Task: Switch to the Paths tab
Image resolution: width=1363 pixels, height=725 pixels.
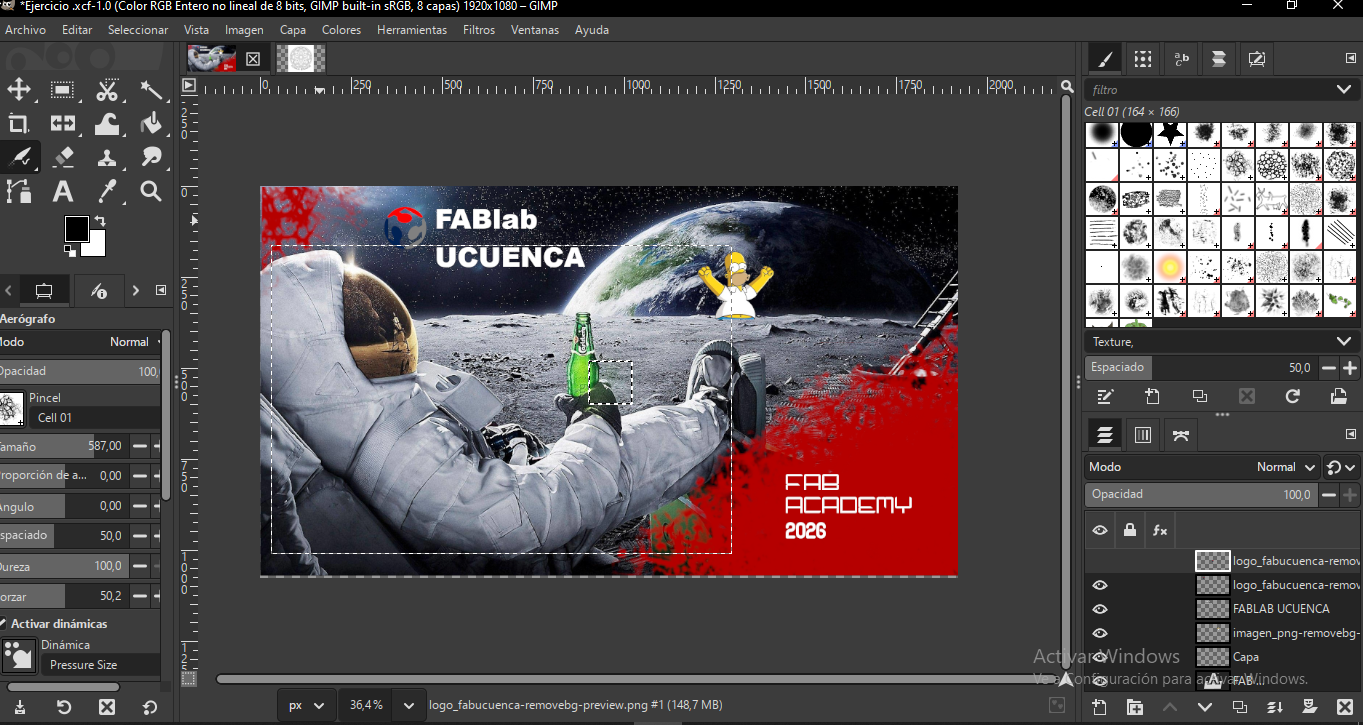Action: point(1181,435)
